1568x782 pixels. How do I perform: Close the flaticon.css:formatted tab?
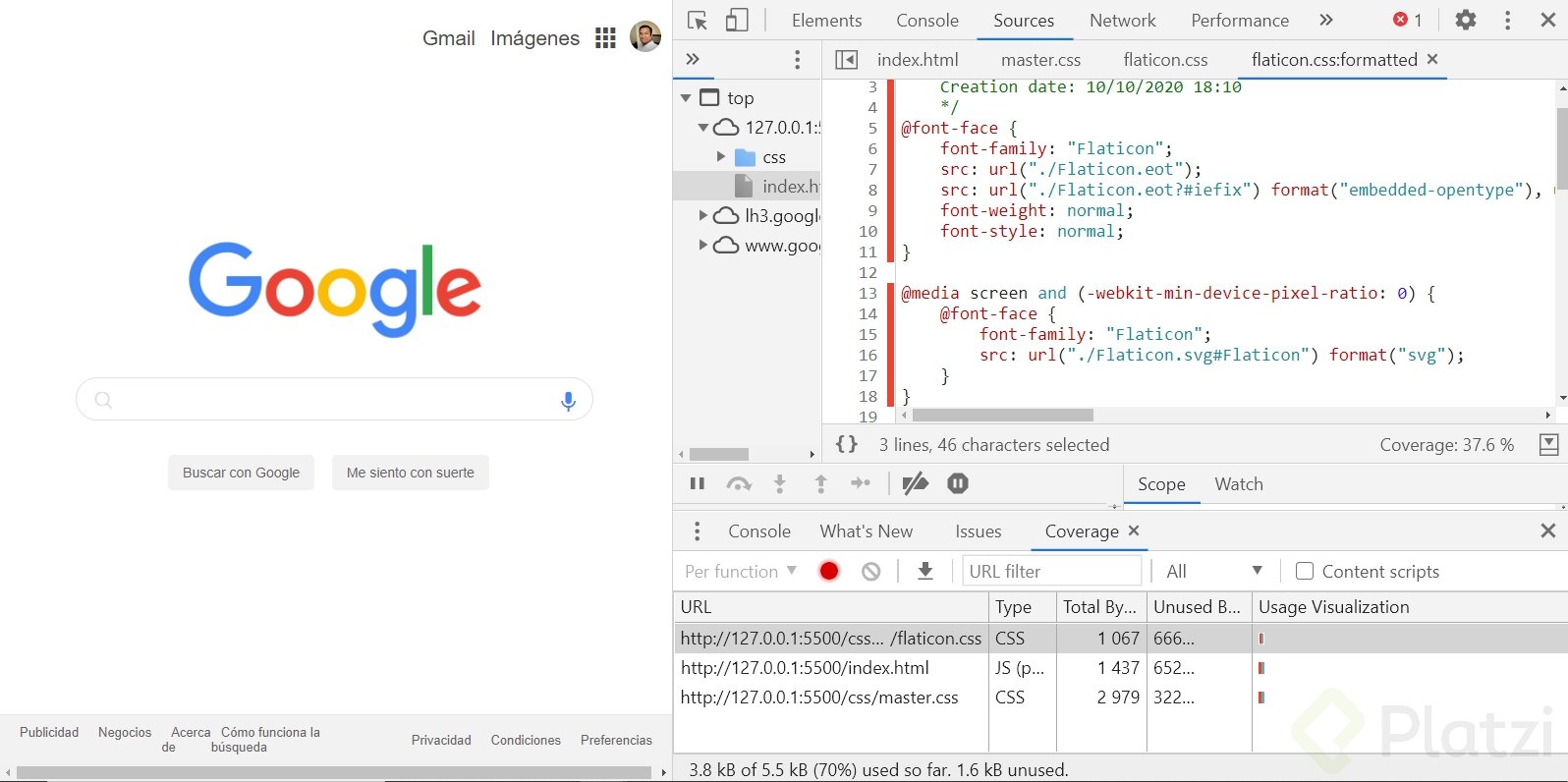point(1432,59)
